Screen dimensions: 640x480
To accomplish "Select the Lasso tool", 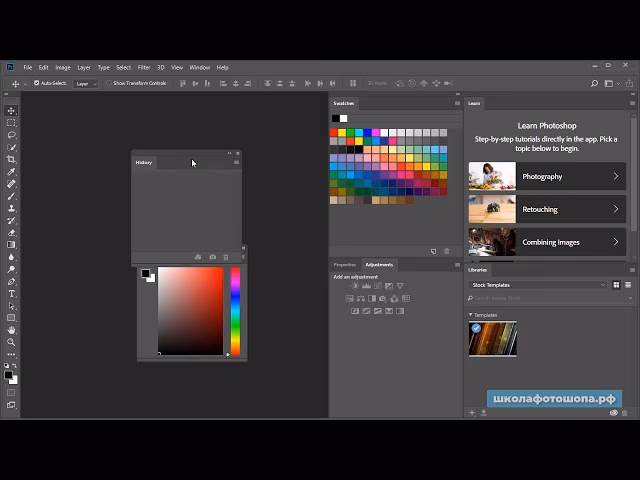I will 11,135.
